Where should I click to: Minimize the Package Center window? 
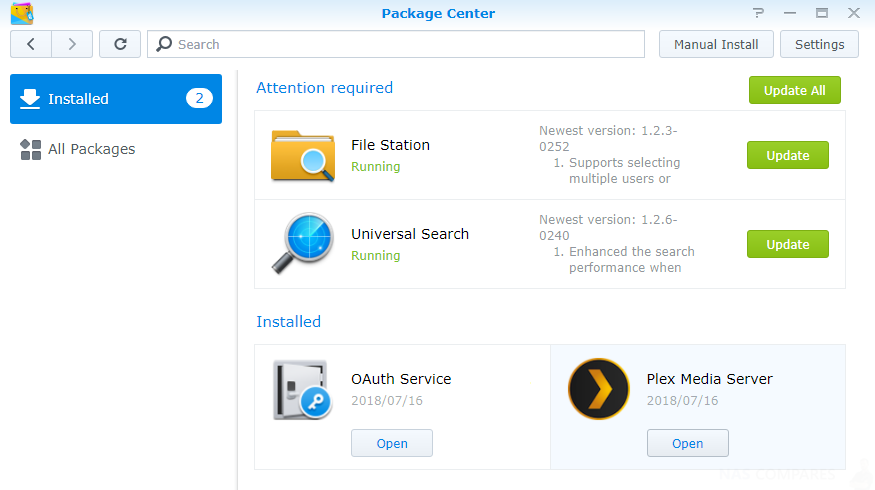point(790,13)
